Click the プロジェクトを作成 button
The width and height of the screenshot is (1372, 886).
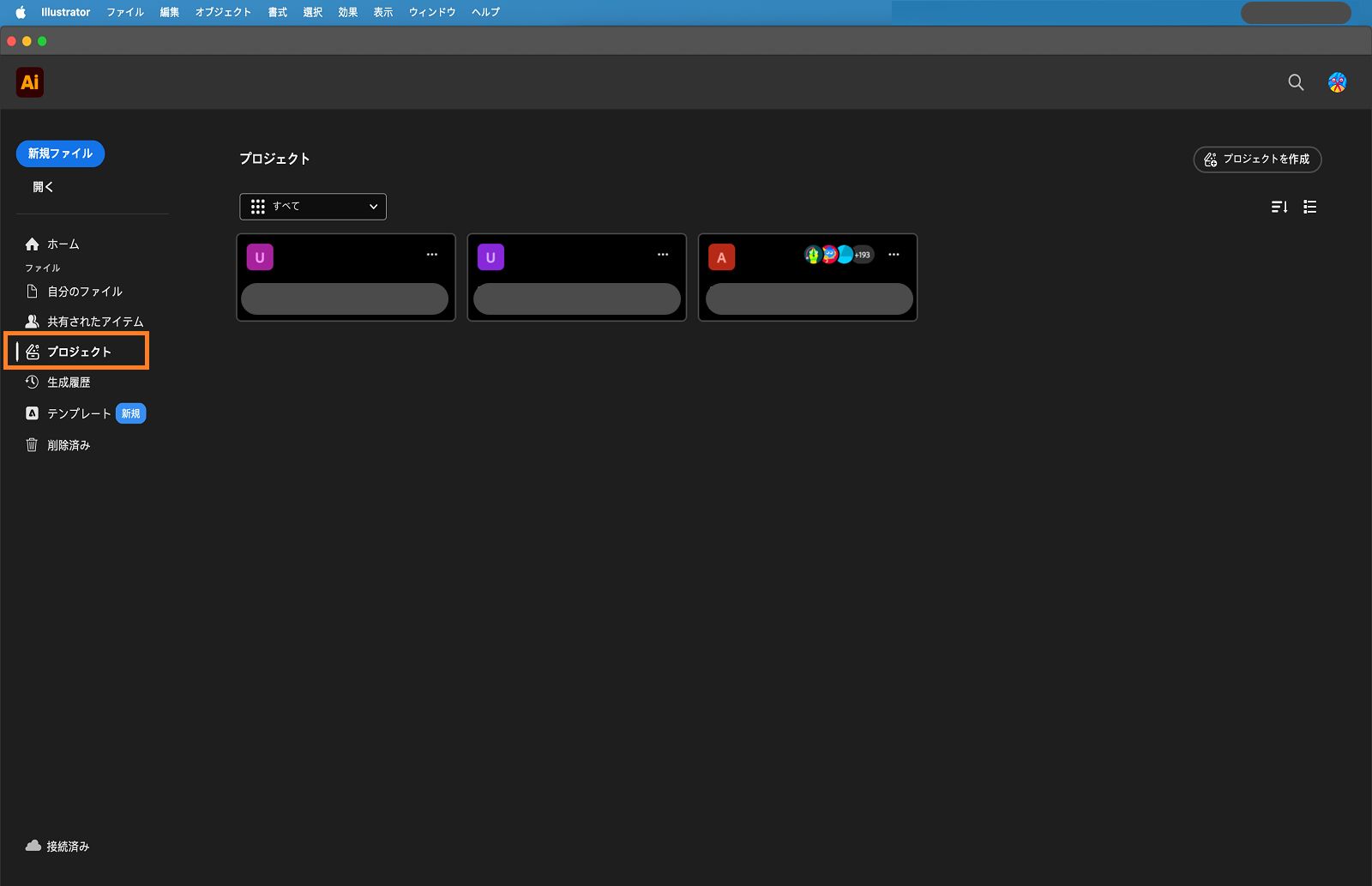pos(1257,160)
